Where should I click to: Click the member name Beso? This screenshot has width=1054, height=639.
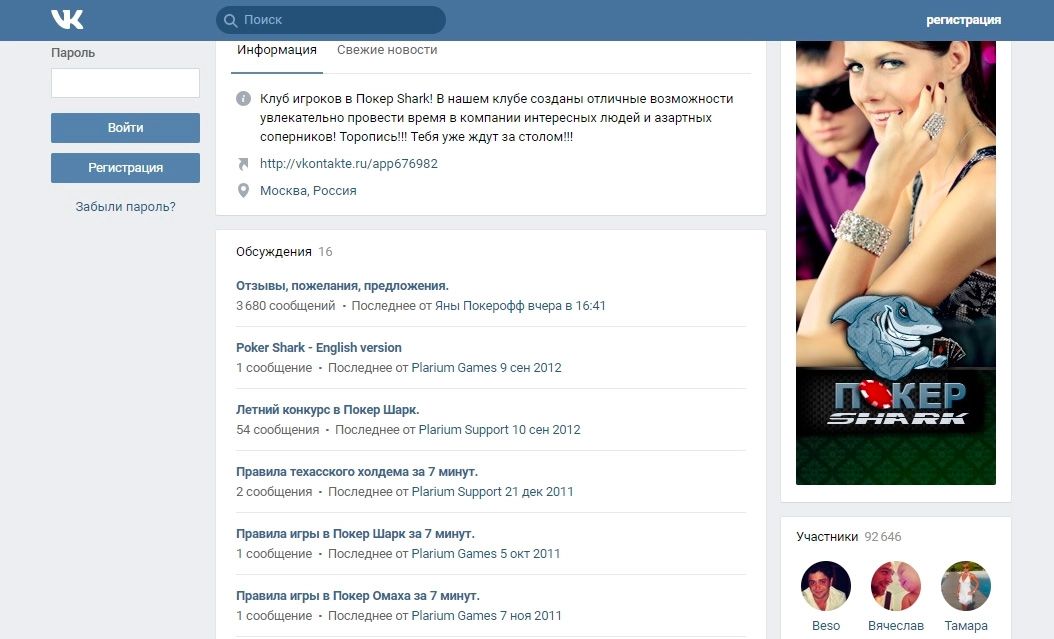point(825,626)
